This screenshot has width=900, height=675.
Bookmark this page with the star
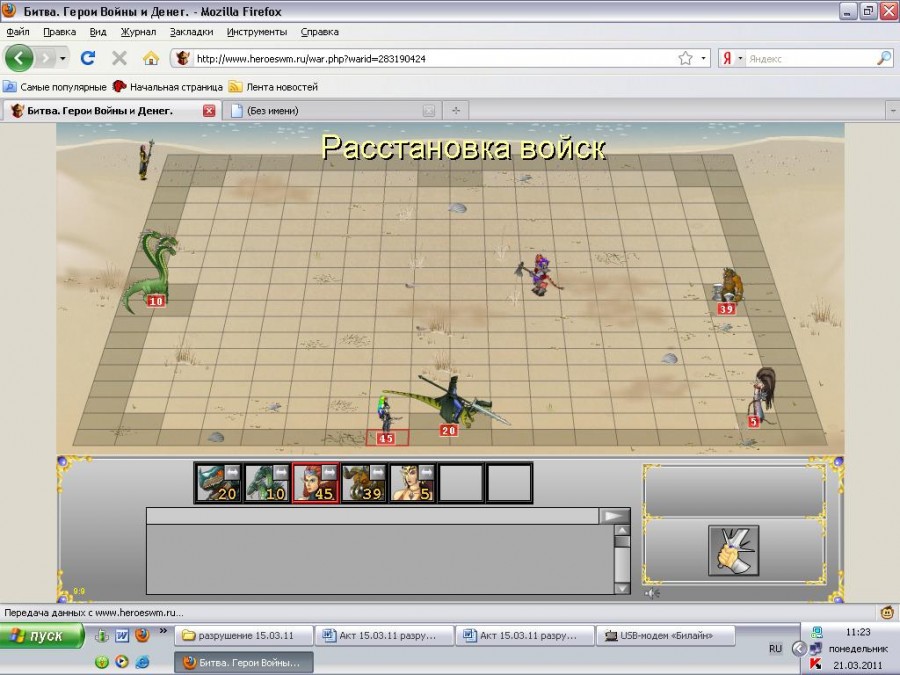click(685, 58)
